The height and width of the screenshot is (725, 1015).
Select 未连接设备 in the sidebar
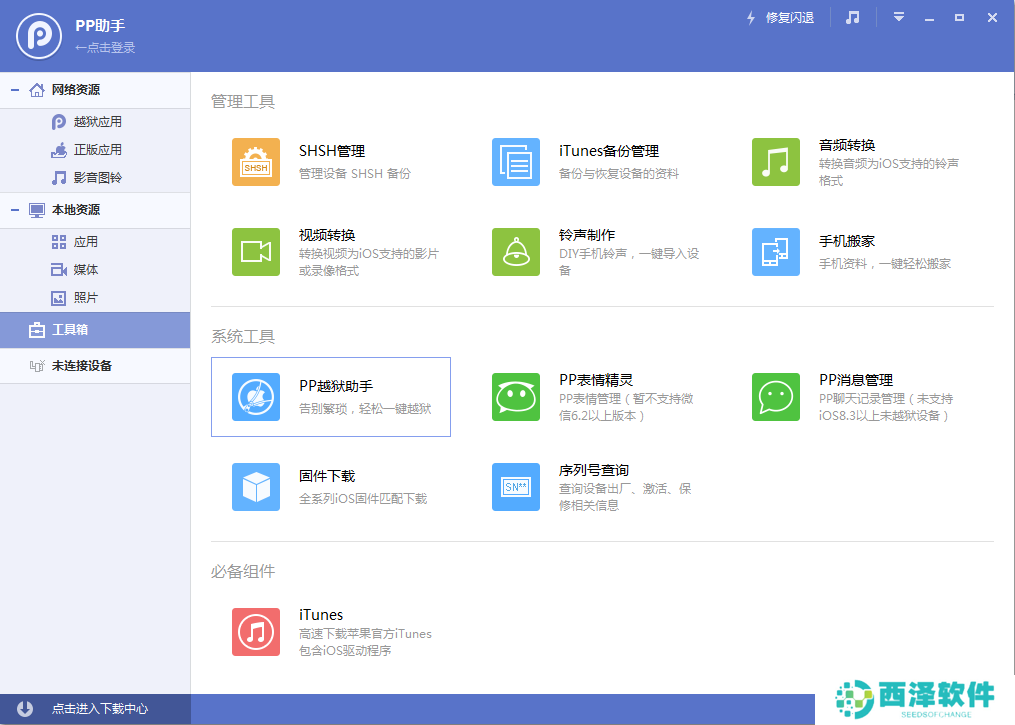[x=95, y=366]
